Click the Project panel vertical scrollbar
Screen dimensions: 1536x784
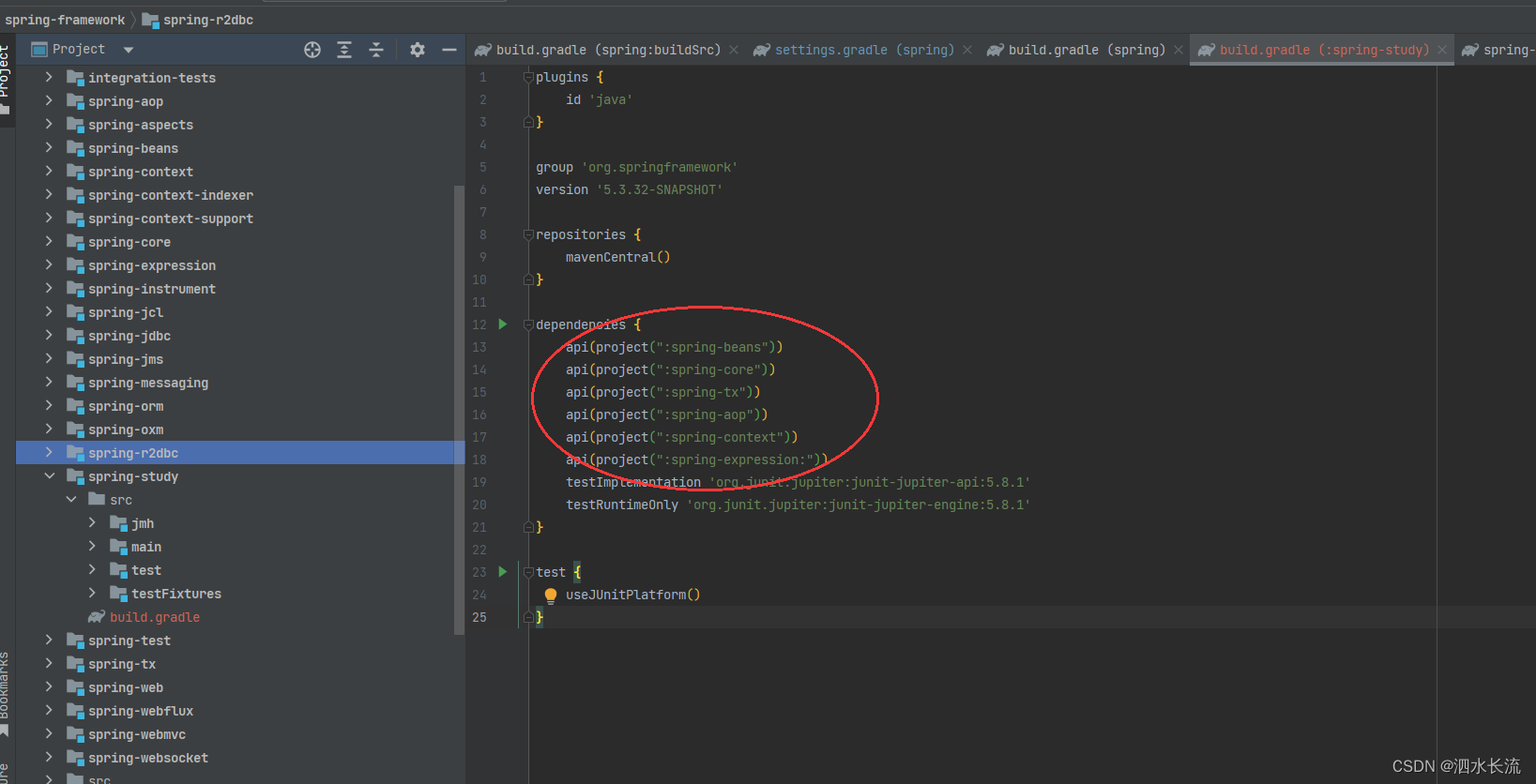point(459,410)
